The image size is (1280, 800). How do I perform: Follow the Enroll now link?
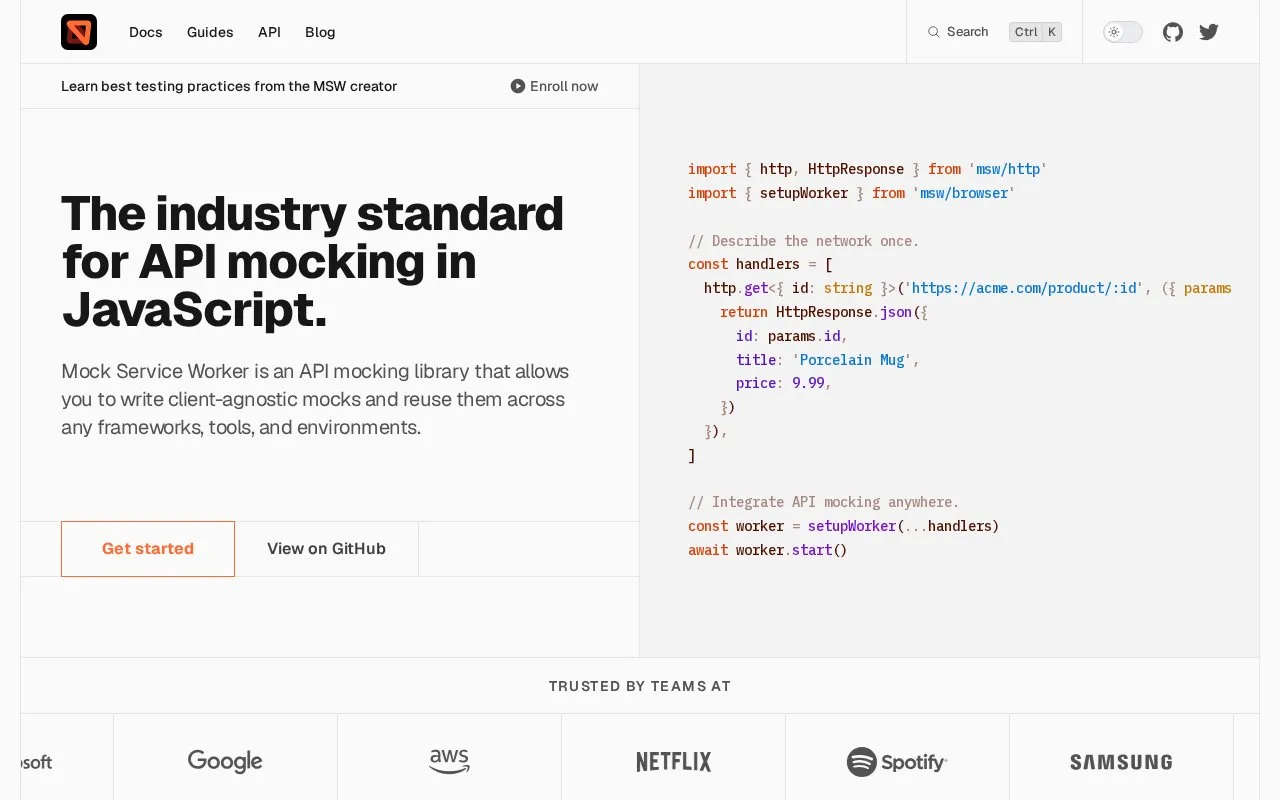[555, 86]
